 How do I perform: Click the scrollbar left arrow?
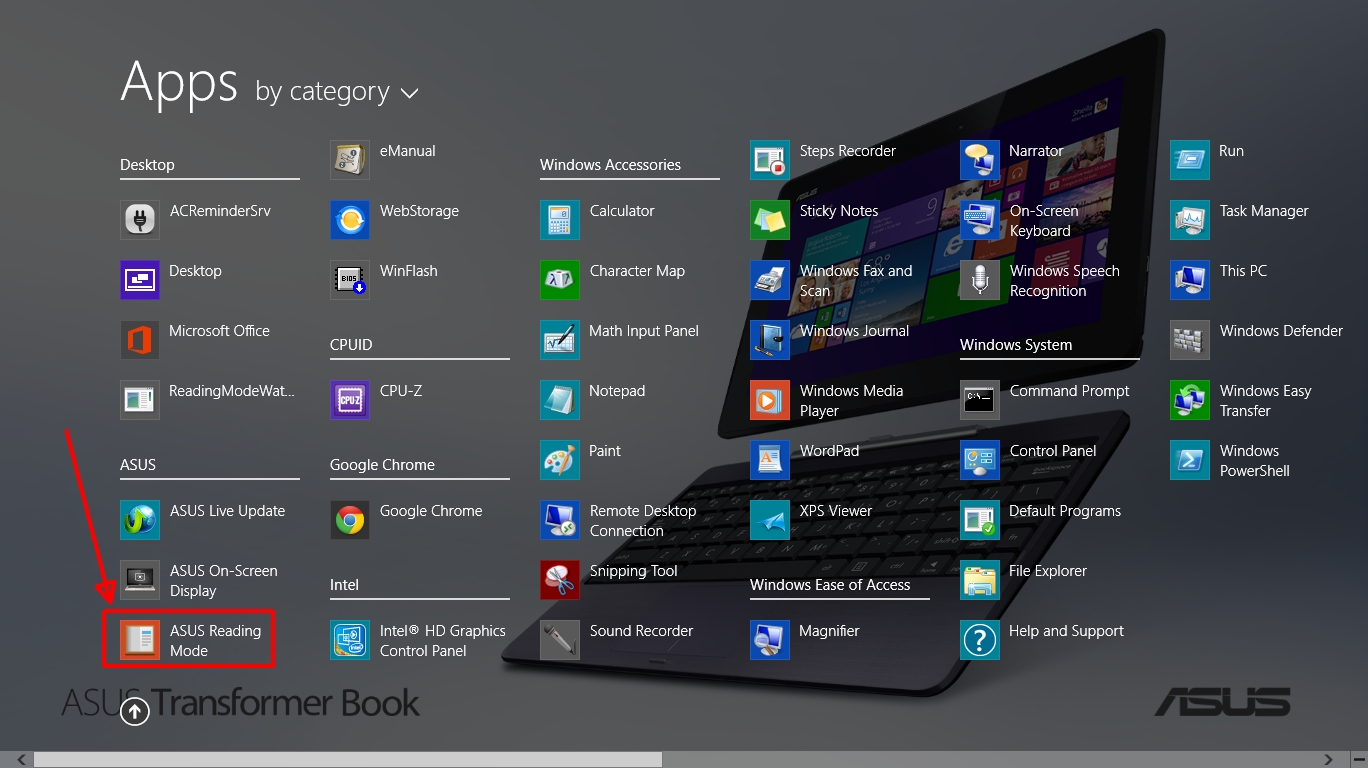click(x=19, y=760)
